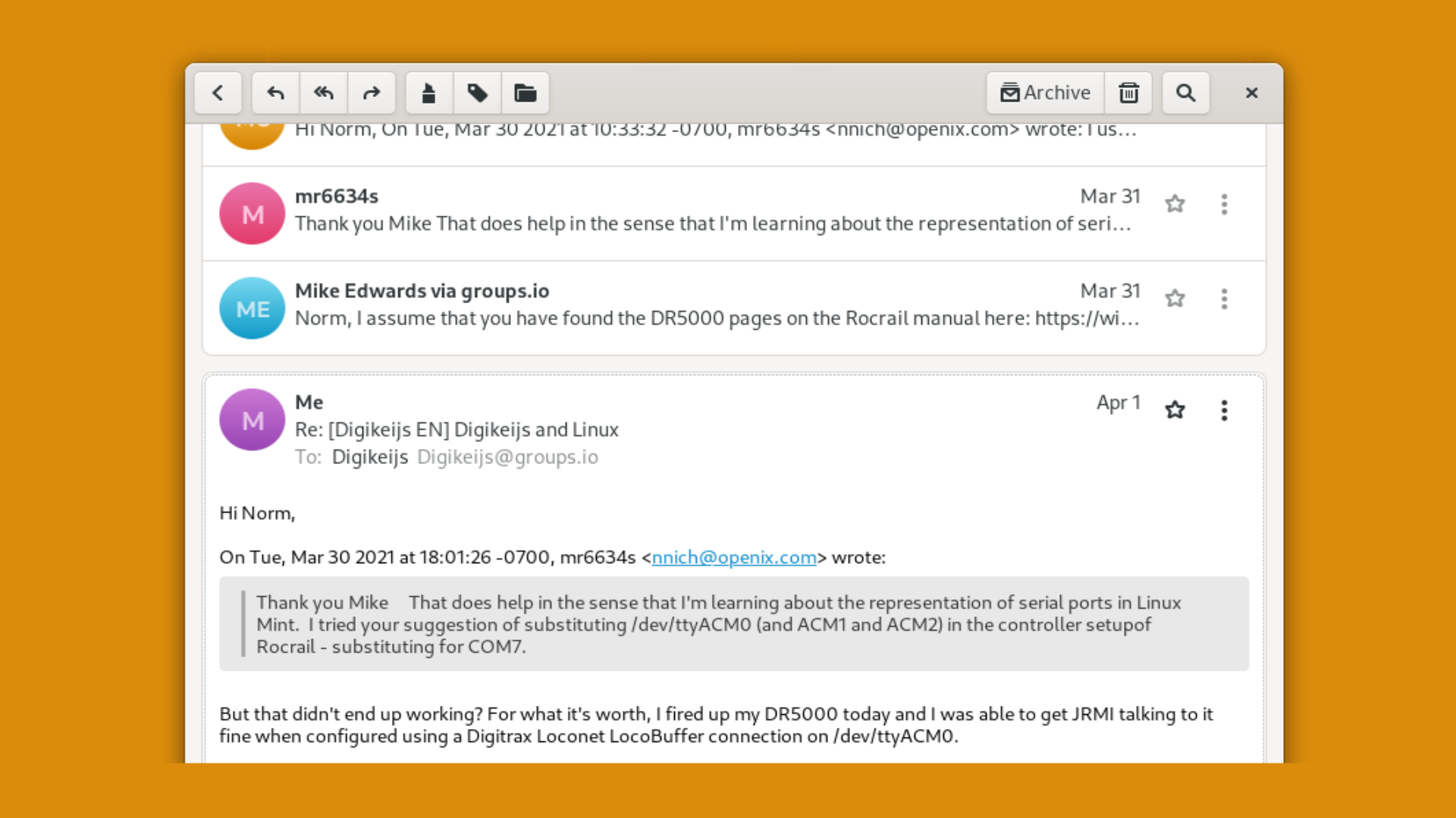Expand the Mike Edwards via groups.io message
The height and width of the screenshot is (818, 1456).
coord(734,308)
